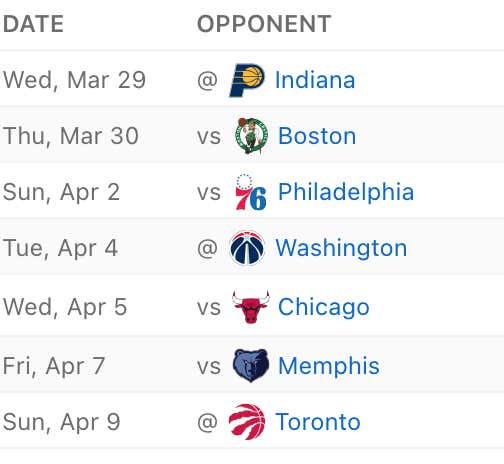Screen dimensions: 504x464
Task: Select the Wed, Mar 29 date cell
Action: tap(74, 80)
